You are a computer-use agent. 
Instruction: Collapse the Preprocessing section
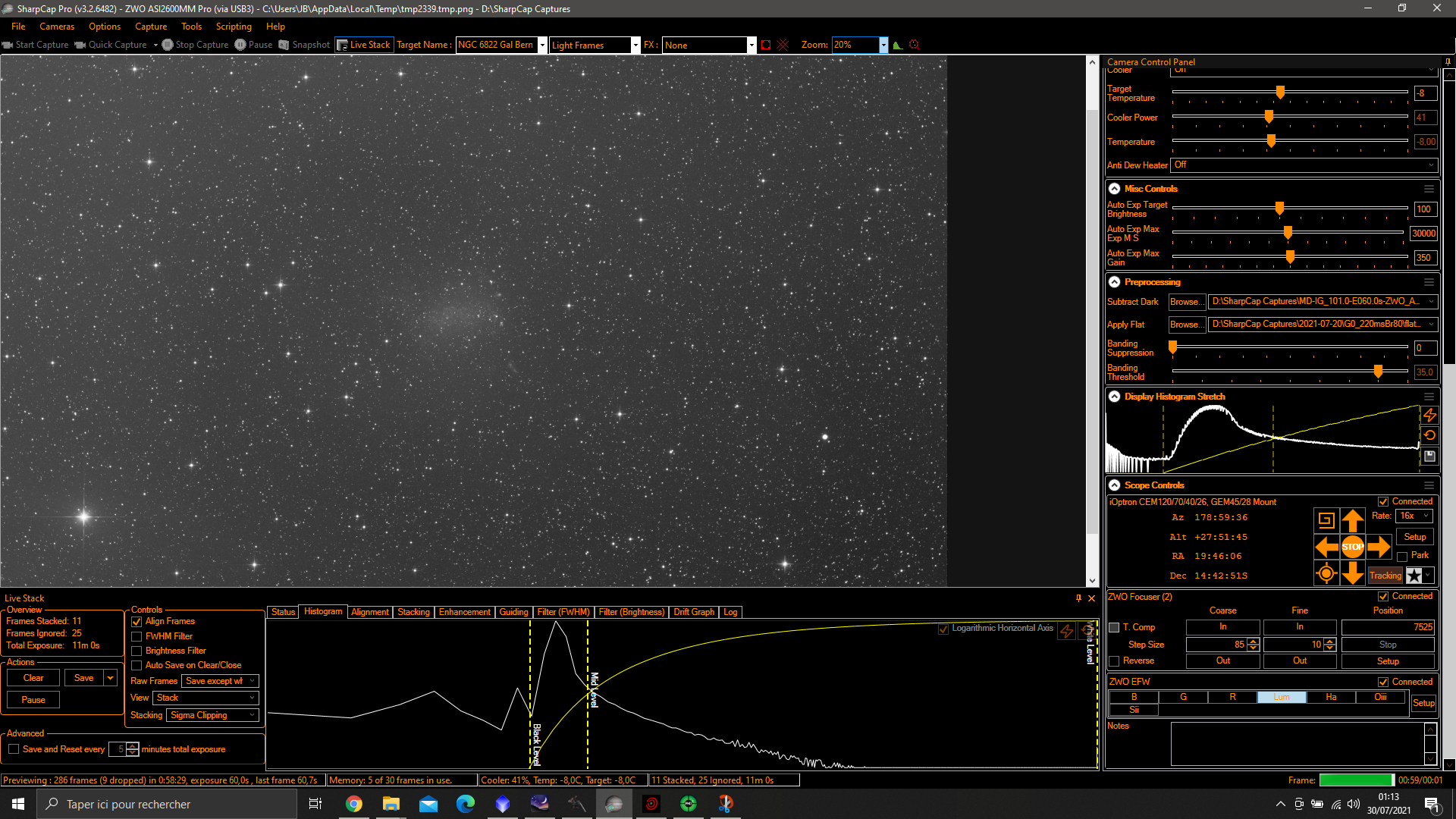click(x=1114, y=282)
